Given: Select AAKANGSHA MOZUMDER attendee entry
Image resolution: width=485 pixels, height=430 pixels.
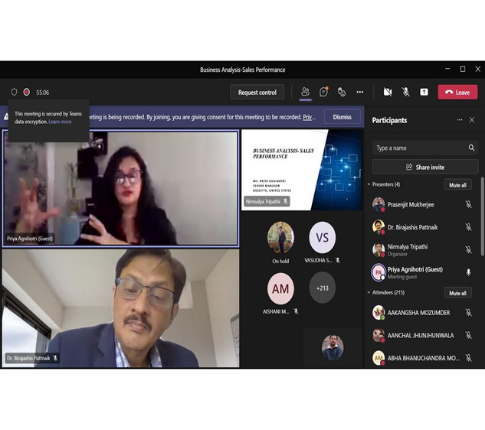Looking at the screenshot, I should pos(423,312).
